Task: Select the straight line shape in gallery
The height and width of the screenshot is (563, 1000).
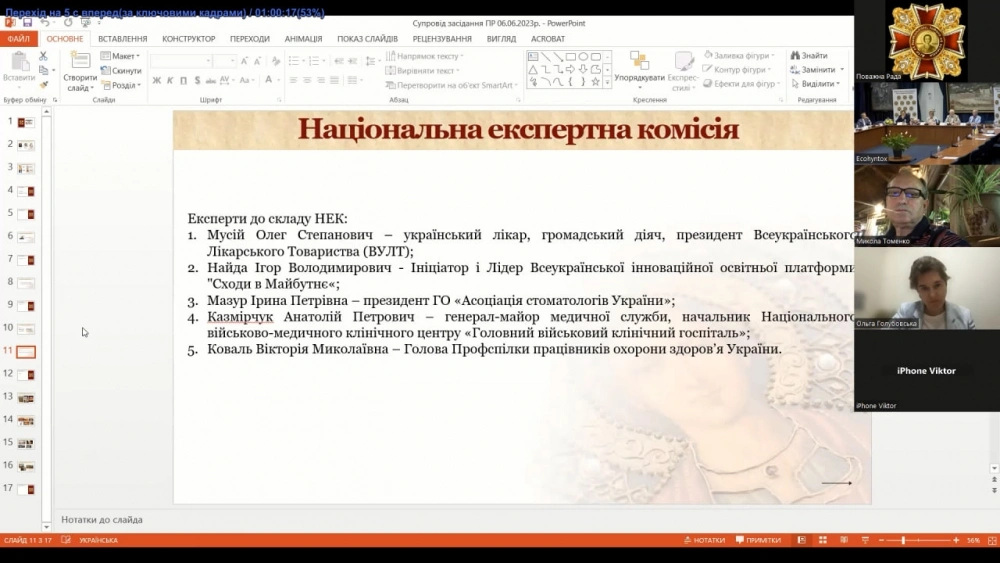Action: tap(546, 57)
